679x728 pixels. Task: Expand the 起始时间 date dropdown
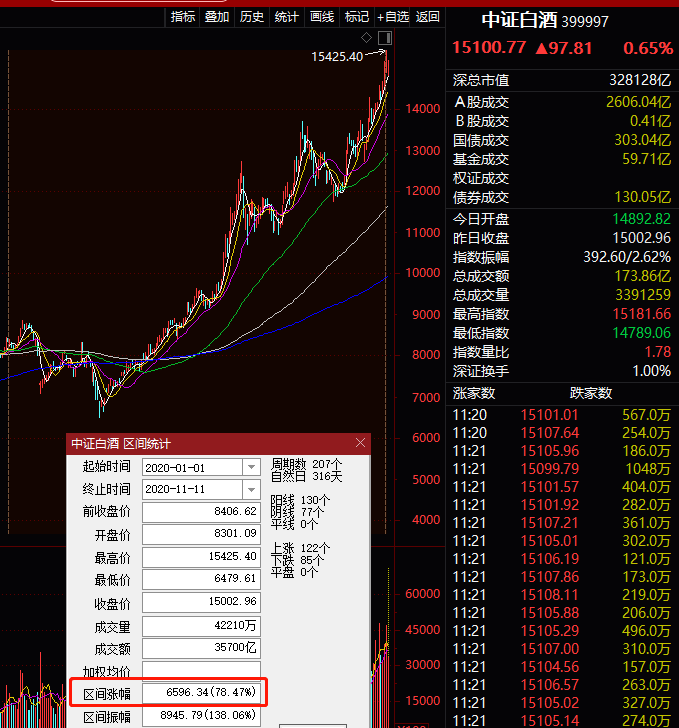(x=251, y=467)
